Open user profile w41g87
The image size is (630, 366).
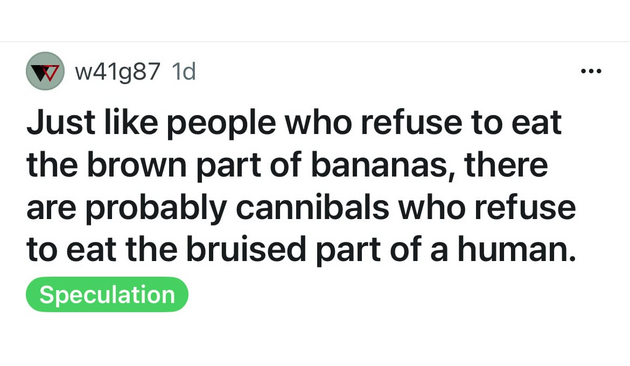coord(117,72)
